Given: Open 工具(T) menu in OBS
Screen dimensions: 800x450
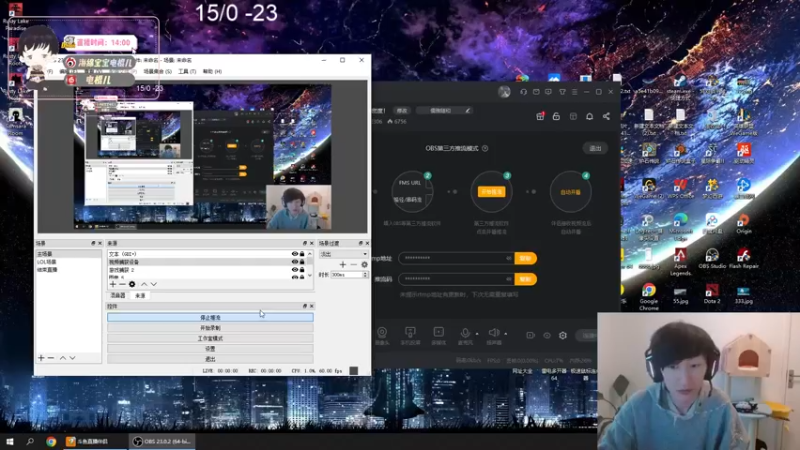Looking at the screenshot, I should tap(187, 71).
